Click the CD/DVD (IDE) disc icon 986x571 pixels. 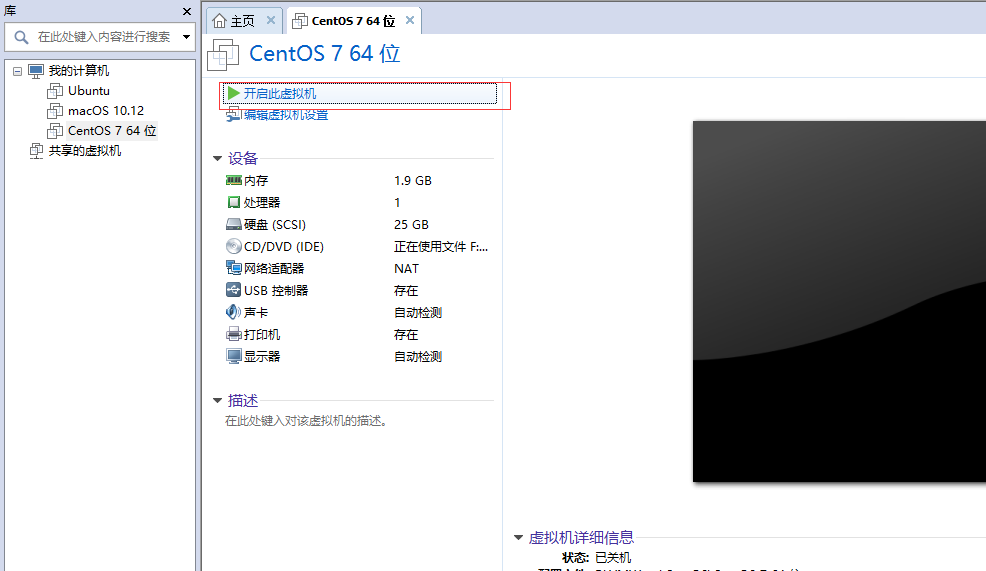(x=233, y=247)
